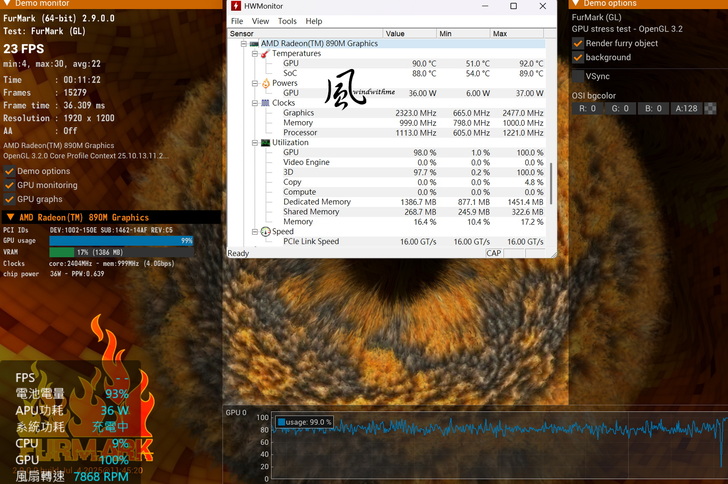The width and height of the screenshot is (728, 484).
Task: Disable the GPU graphs checkbox
Action: point(9,199)
